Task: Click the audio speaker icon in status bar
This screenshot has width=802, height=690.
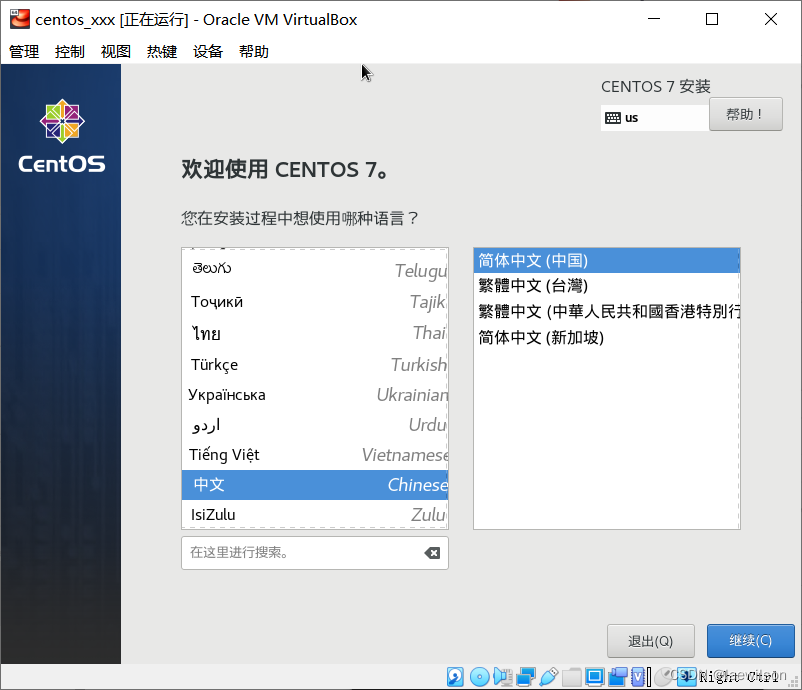Action: click(503, 677)
